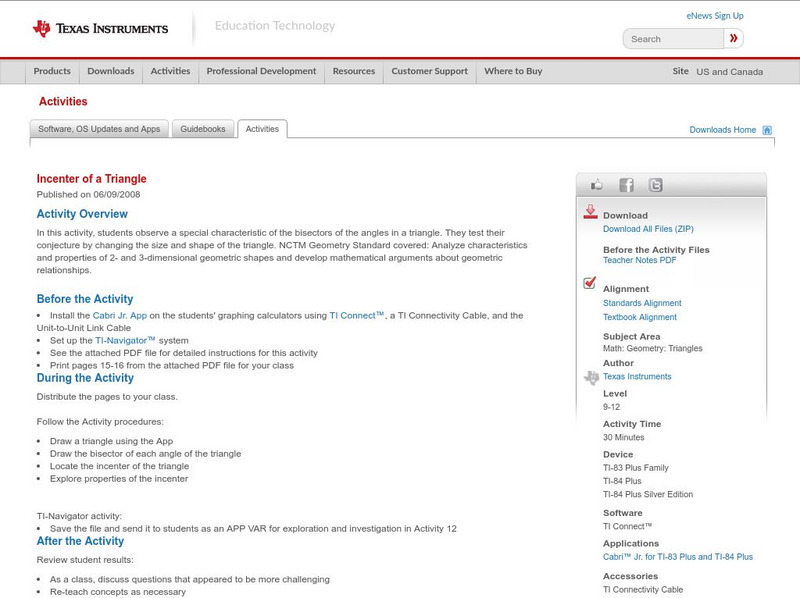The height and width of the screenshot is (598, 800).
Task: Click 'TI-84 Plus Silver Edition' device entry
Action: pyautogui.click(x=648, y=494)
